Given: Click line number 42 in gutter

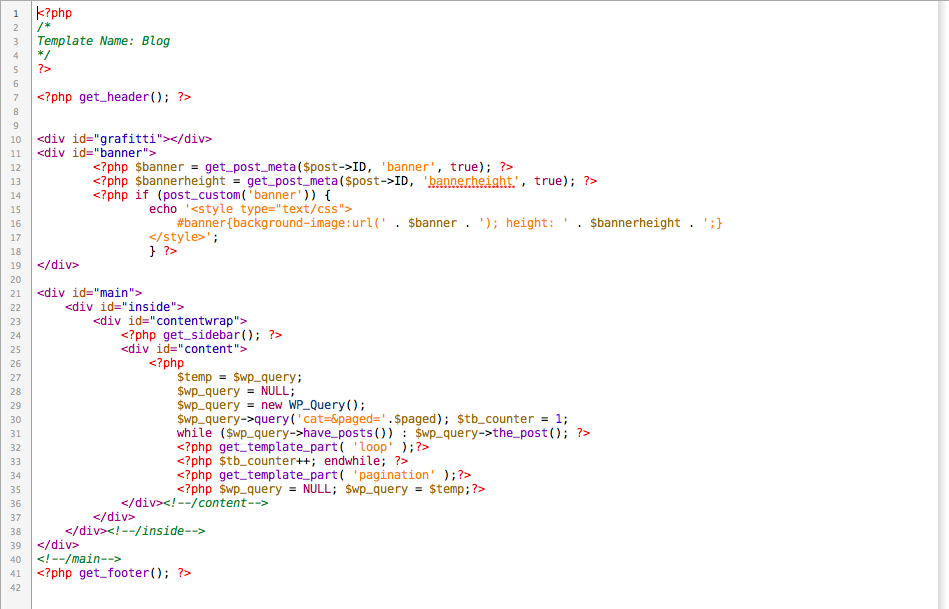Looking at the screenshot, I should point(15,588).
